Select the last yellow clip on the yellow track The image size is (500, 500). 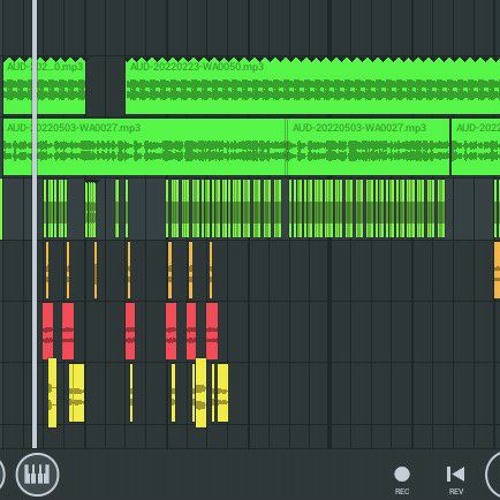point(223,393)
